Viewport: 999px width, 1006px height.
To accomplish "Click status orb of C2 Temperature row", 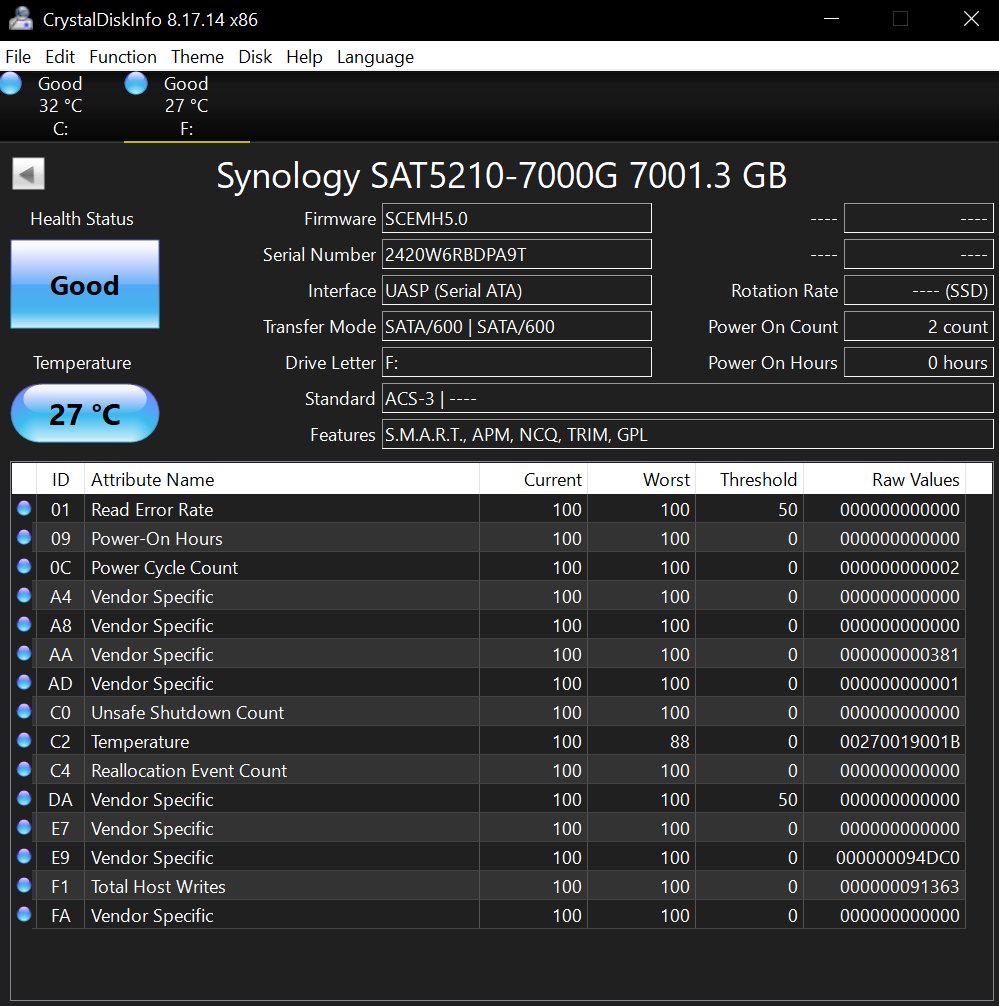I will 24,740.
